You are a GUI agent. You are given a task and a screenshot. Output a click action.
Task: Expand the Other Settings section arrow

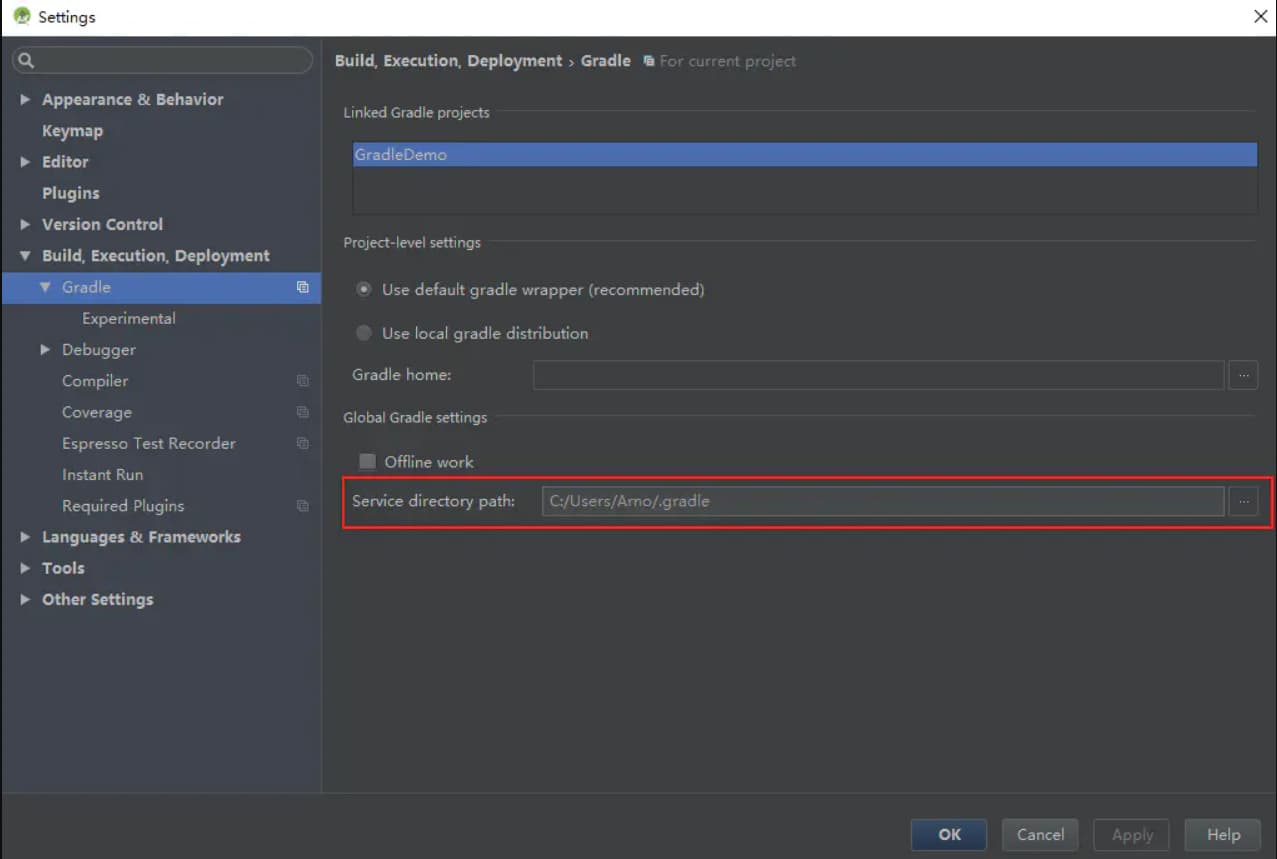25,599
